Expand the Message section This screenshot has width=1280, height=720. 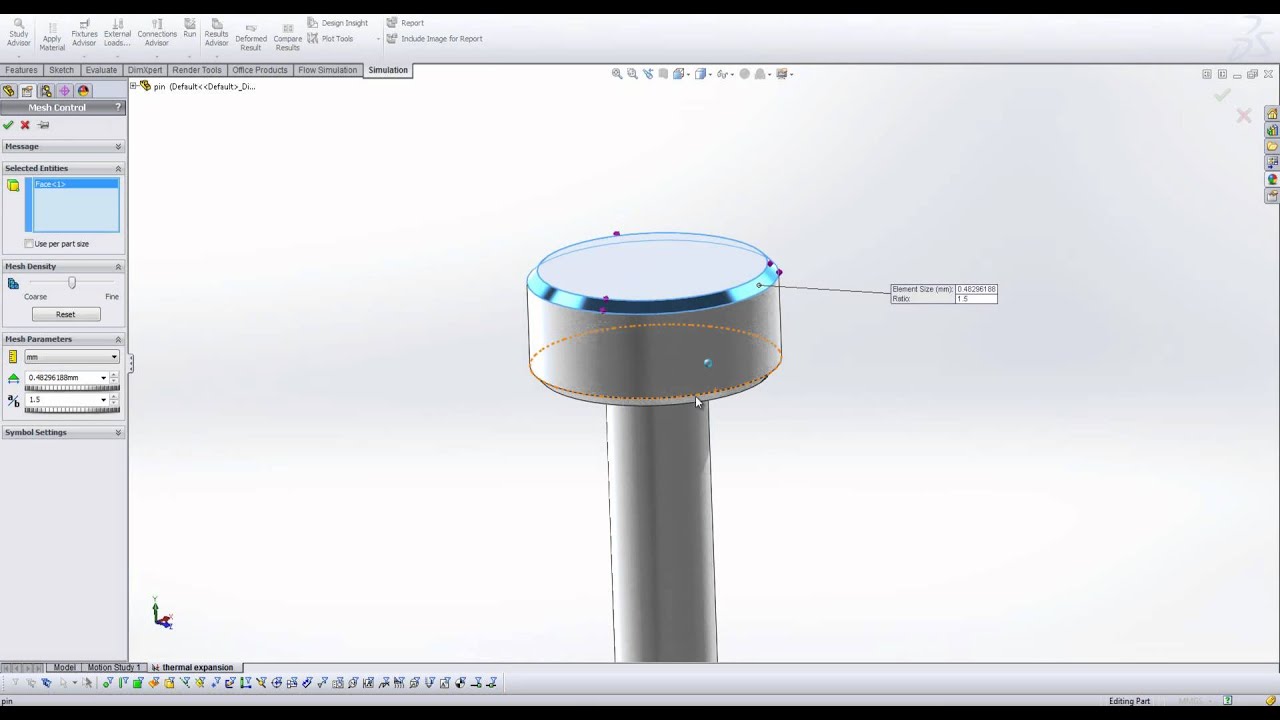[118, 147]
